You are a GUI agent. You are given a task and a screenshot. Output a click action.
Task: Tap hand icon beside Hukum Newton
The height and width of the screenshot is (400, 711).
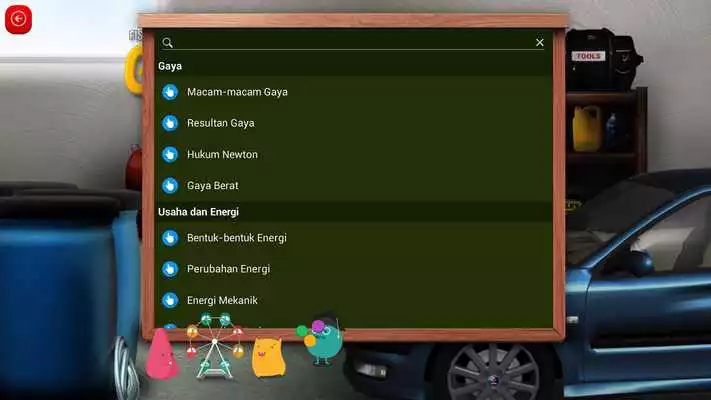[x=170, y=154]
